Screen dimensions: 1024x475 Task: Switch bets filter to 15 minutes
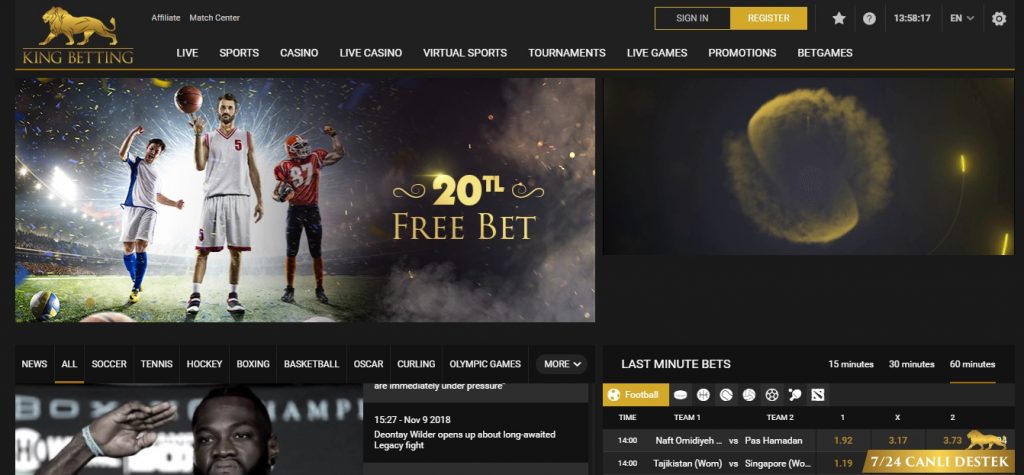point(851,364)
